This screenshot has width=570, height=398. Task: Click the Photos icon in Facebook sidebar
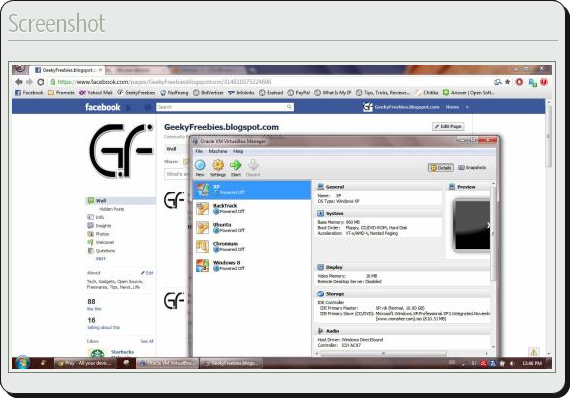(x=91, y=234)
